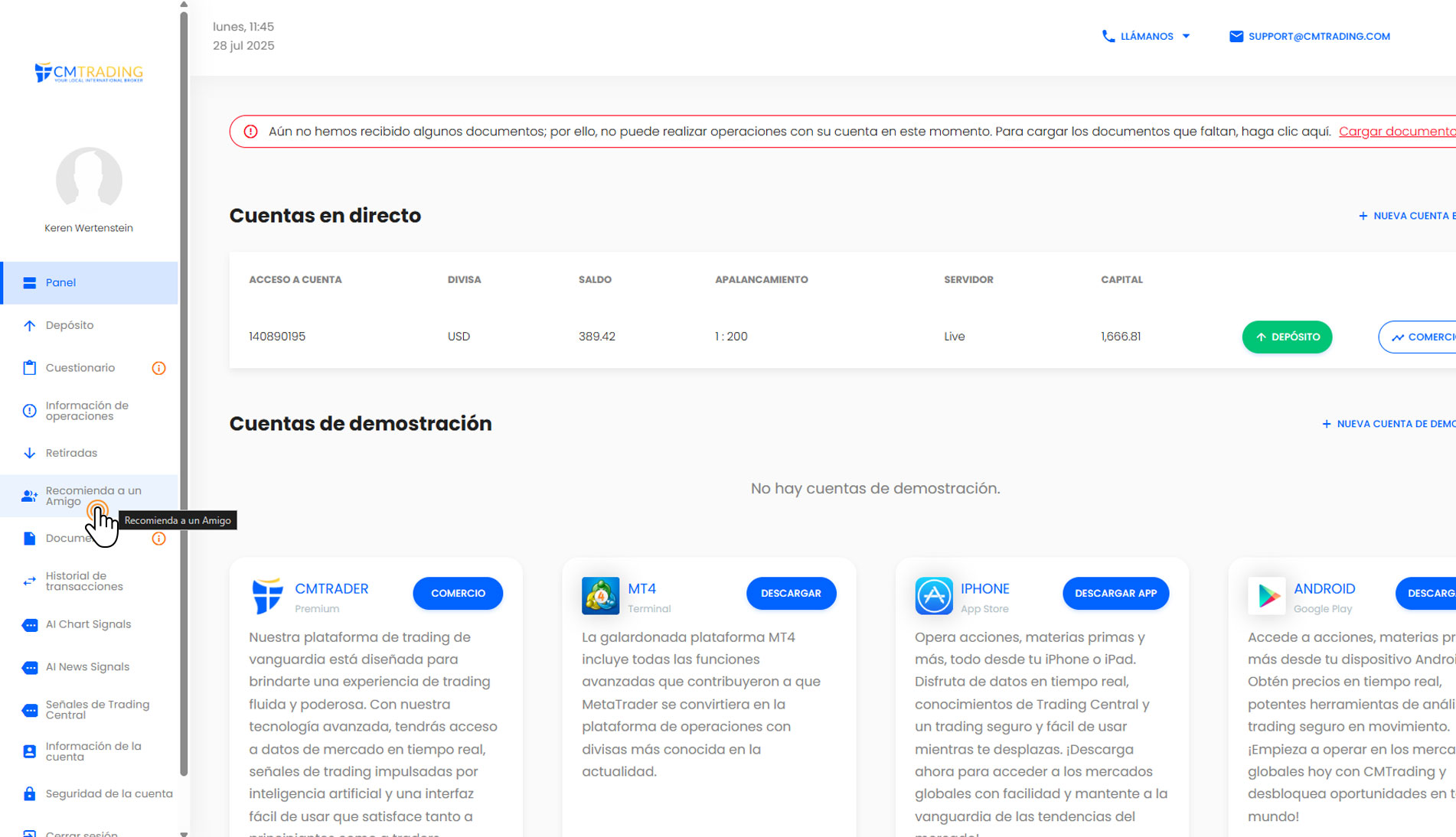Click the Panel dashboard icon
The width and height of the screenshot is (1456, 837).
pos(30,283)
